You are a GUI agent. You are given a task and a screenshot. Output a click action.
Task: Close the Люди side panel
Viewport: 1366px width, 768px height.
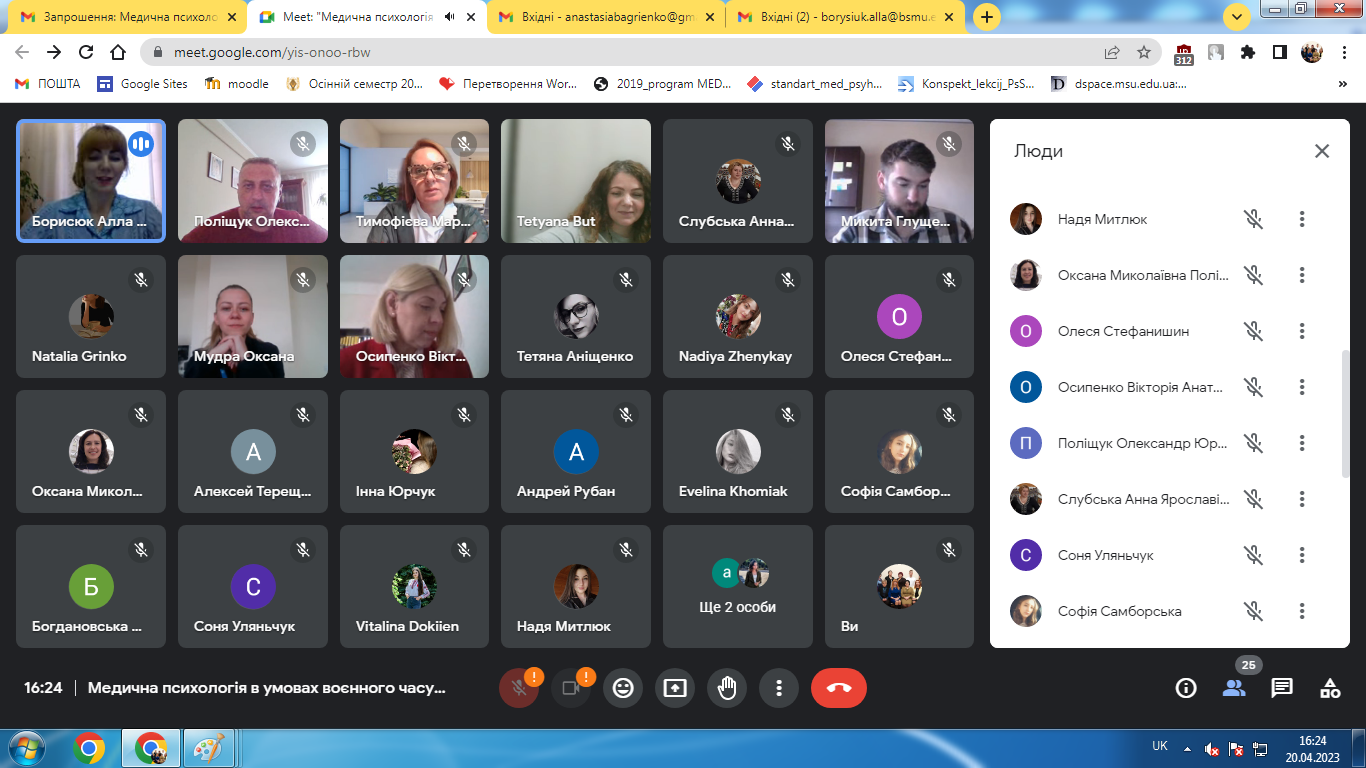pos(1322,151)
